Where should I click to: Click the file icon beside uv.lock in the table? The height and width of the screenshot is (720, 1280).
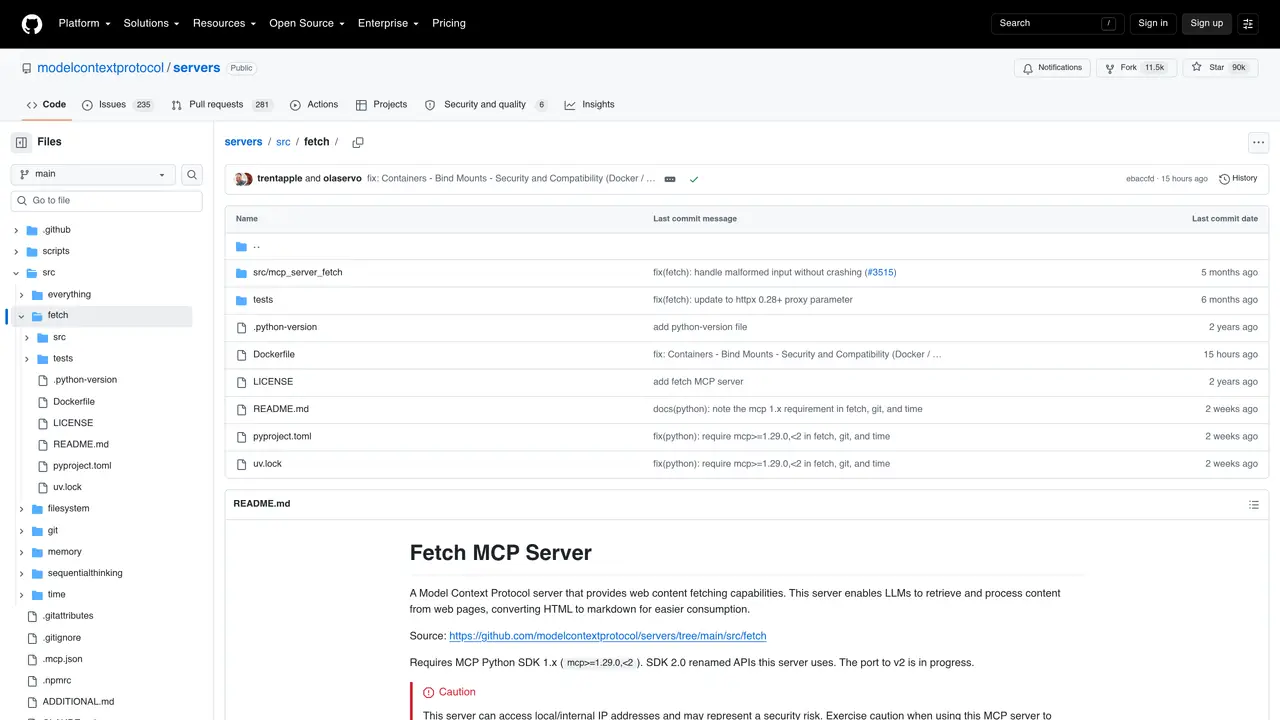(241, 464)
